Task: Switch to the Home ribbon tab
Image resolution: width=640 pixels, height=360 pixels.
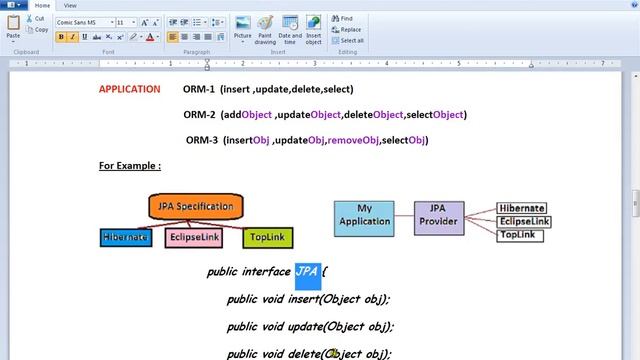Action: point(42,5)
